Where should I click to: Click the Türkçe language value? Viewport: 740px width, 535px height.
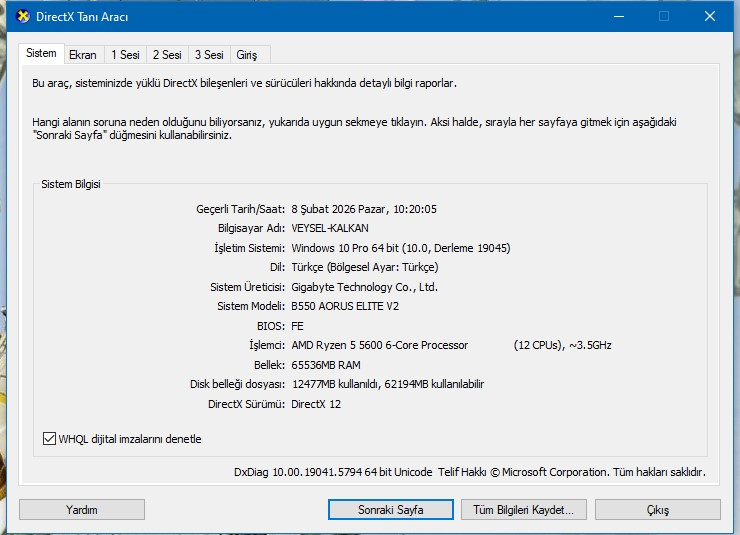(365, 268)
